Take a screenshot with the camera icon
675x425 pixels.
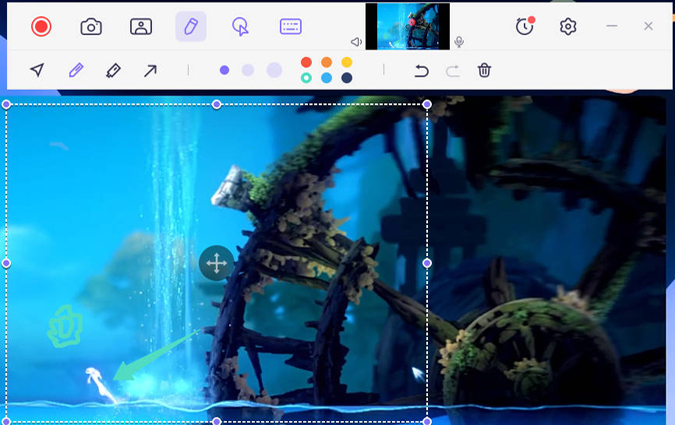[x=91, y=27]
